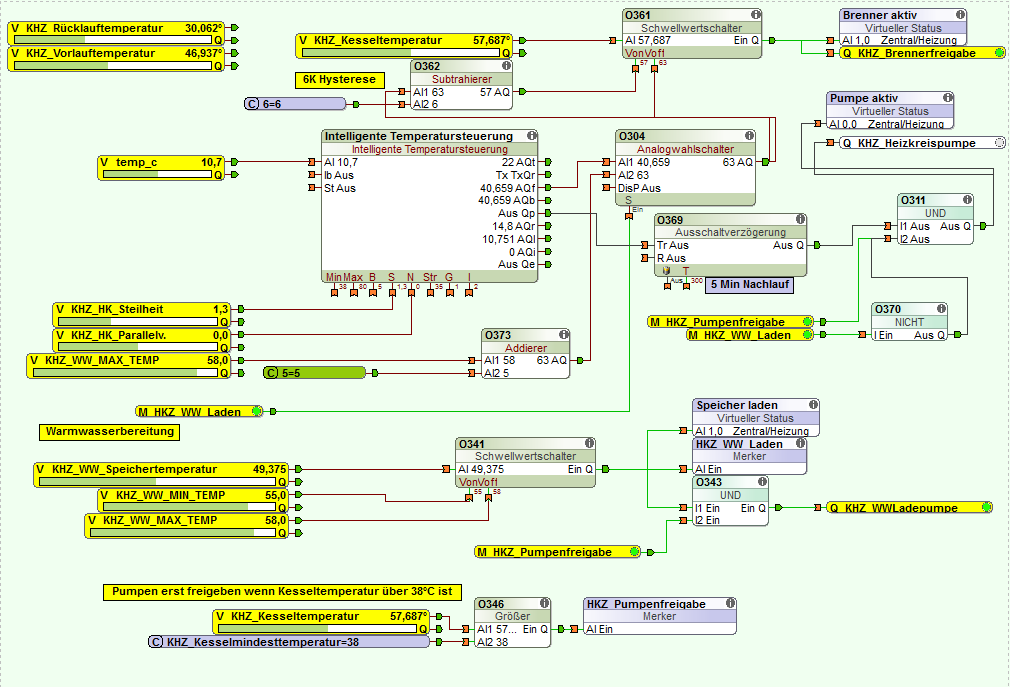This screenshot has height=687, width=1010.
Task: Click value bar of V KHZ_Rücklauftemperatur
Action: point(113,40)
